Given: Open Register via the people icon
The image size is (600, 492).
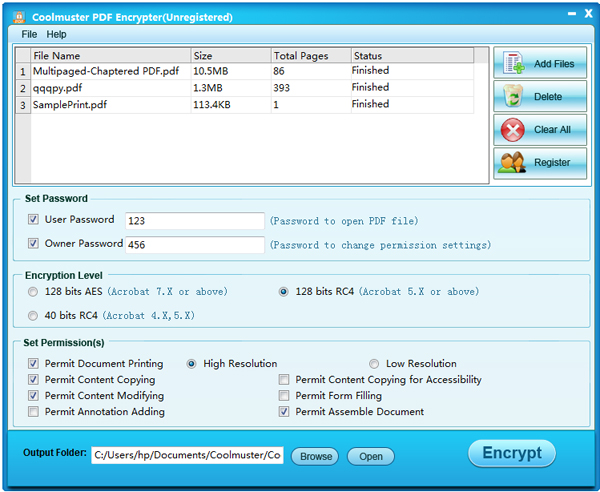Looking at the screenshot, I should (x=513, y=162).
